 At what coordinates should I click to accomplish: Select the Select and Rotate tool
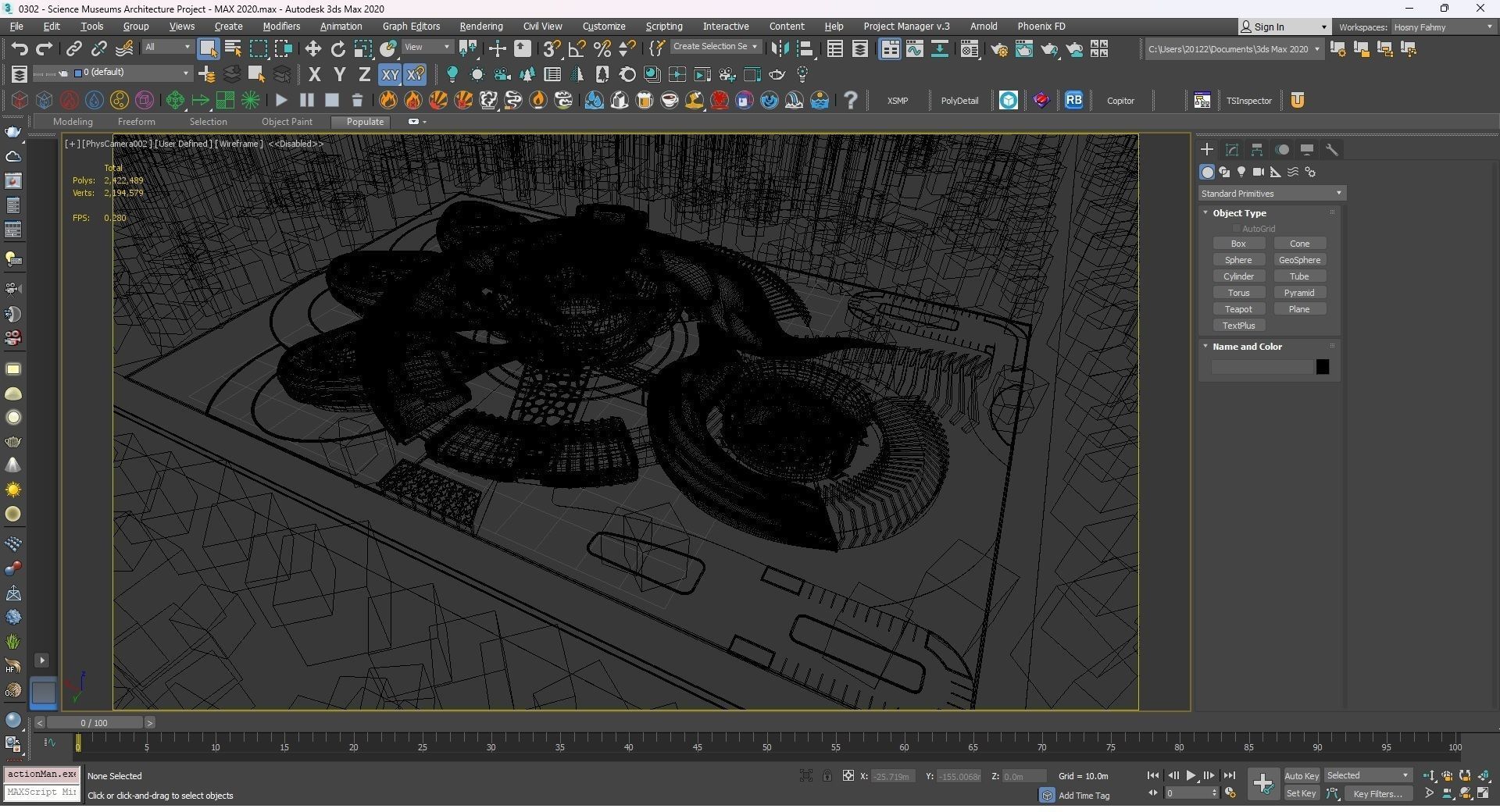pyautogui.click(x=338, y=49)
